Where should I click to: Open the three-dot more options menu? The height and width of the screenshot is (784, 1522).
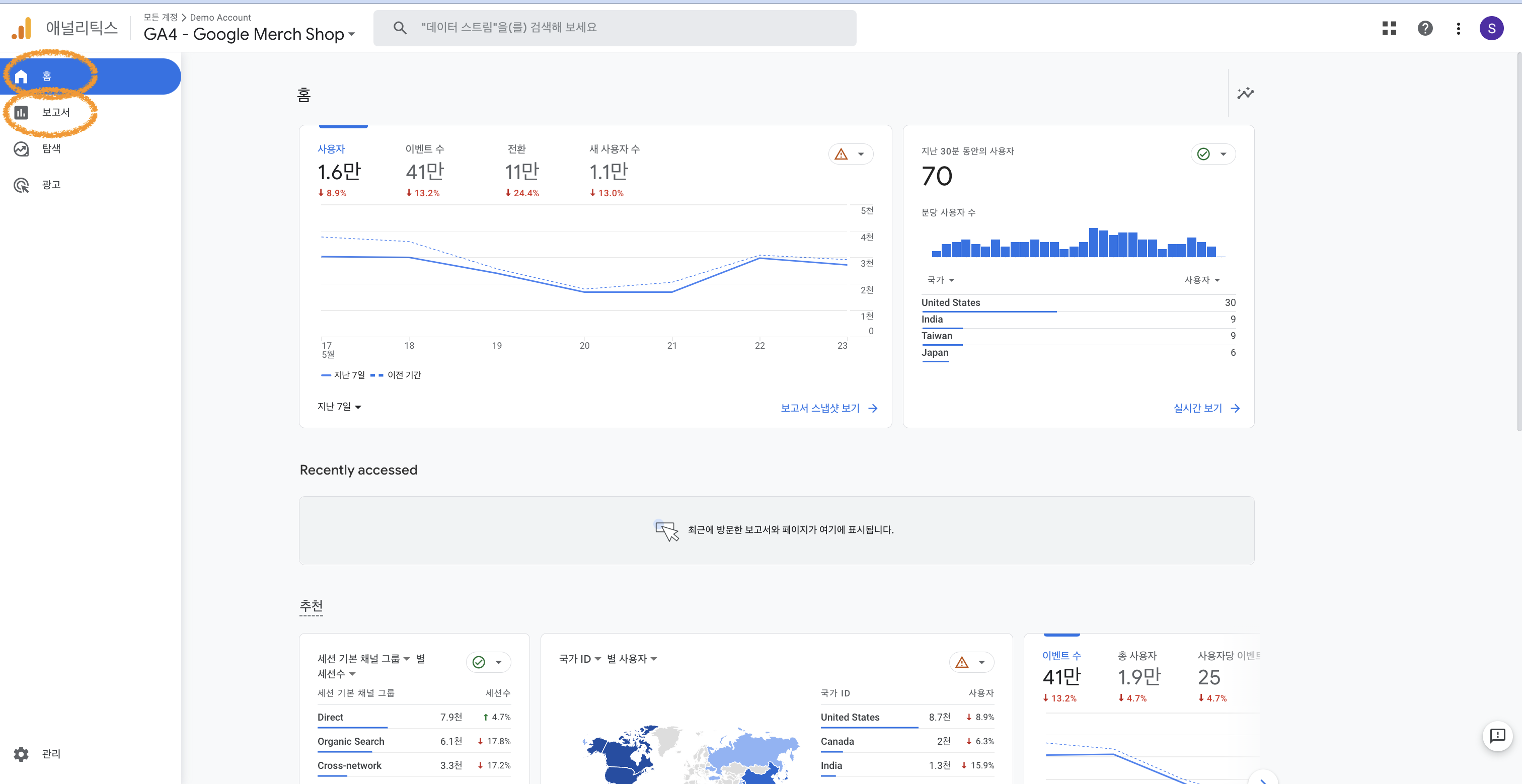1458,28
